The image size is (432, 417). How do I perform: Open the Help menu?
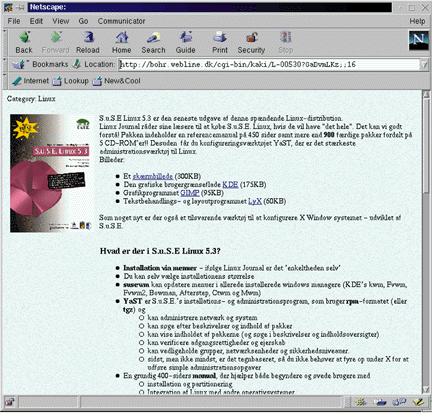[x=417, y=21]
